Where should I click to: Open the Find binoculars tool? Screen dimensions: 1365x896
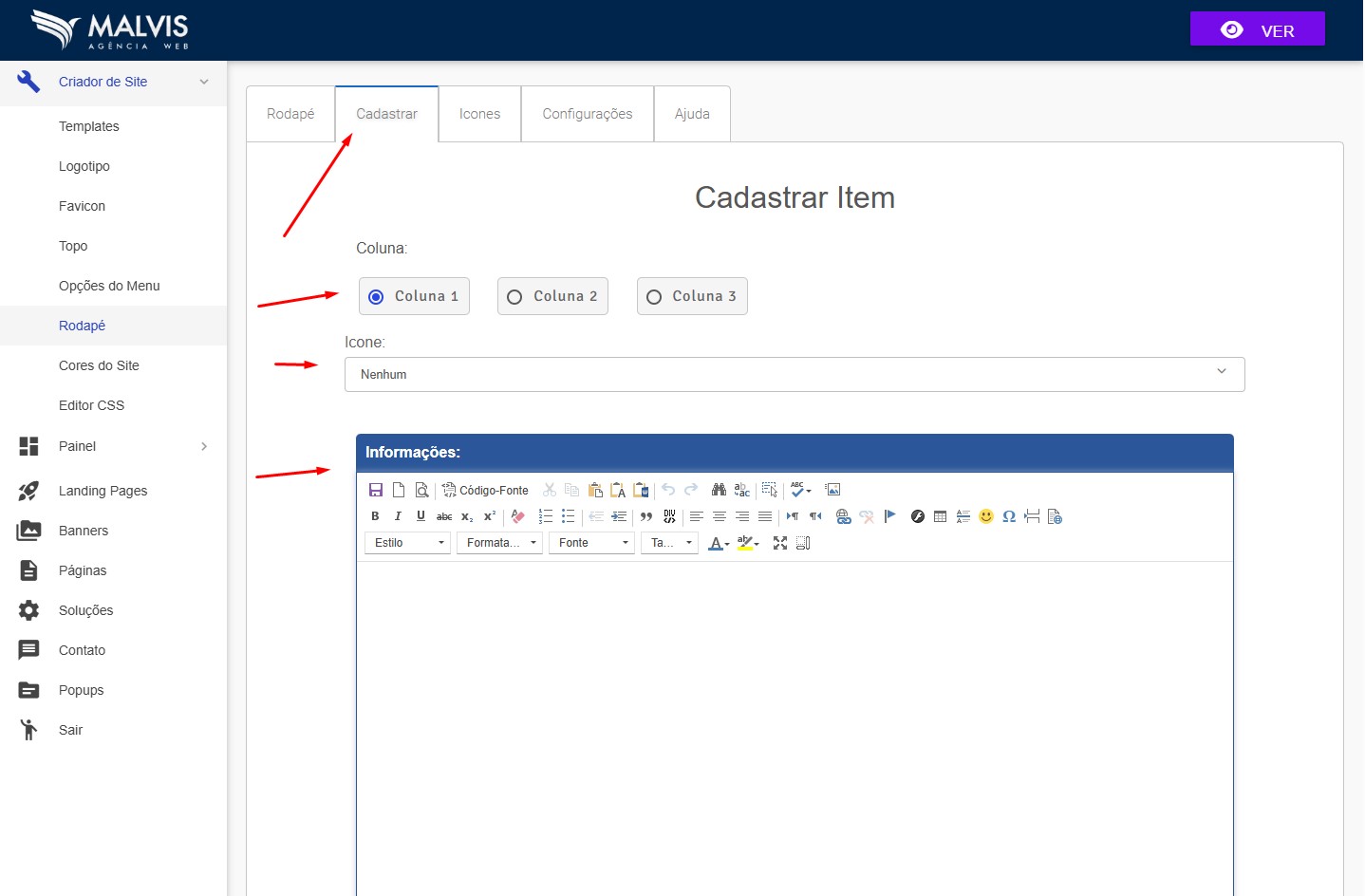pyautogui.click(x=719, y=490)
